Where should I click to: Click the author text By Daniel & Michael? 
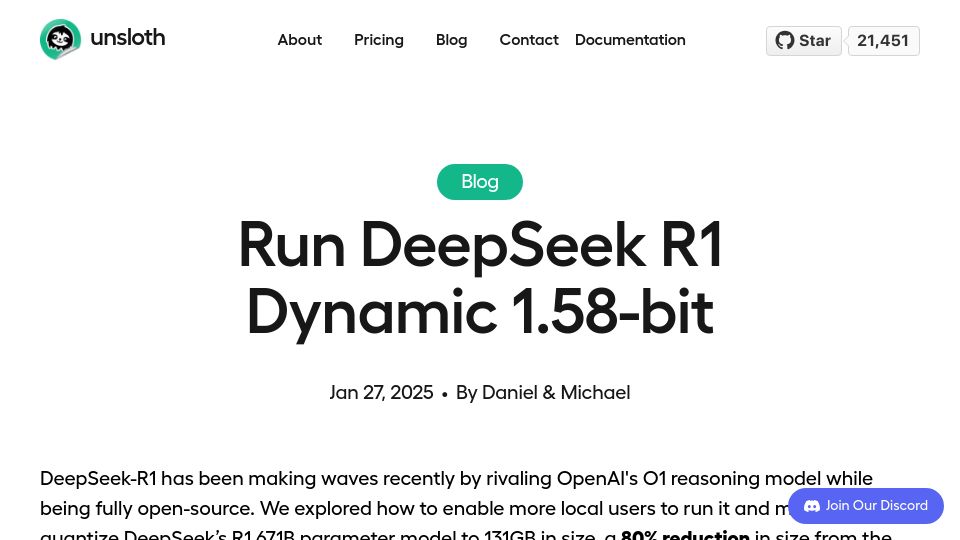coord(543,392)
